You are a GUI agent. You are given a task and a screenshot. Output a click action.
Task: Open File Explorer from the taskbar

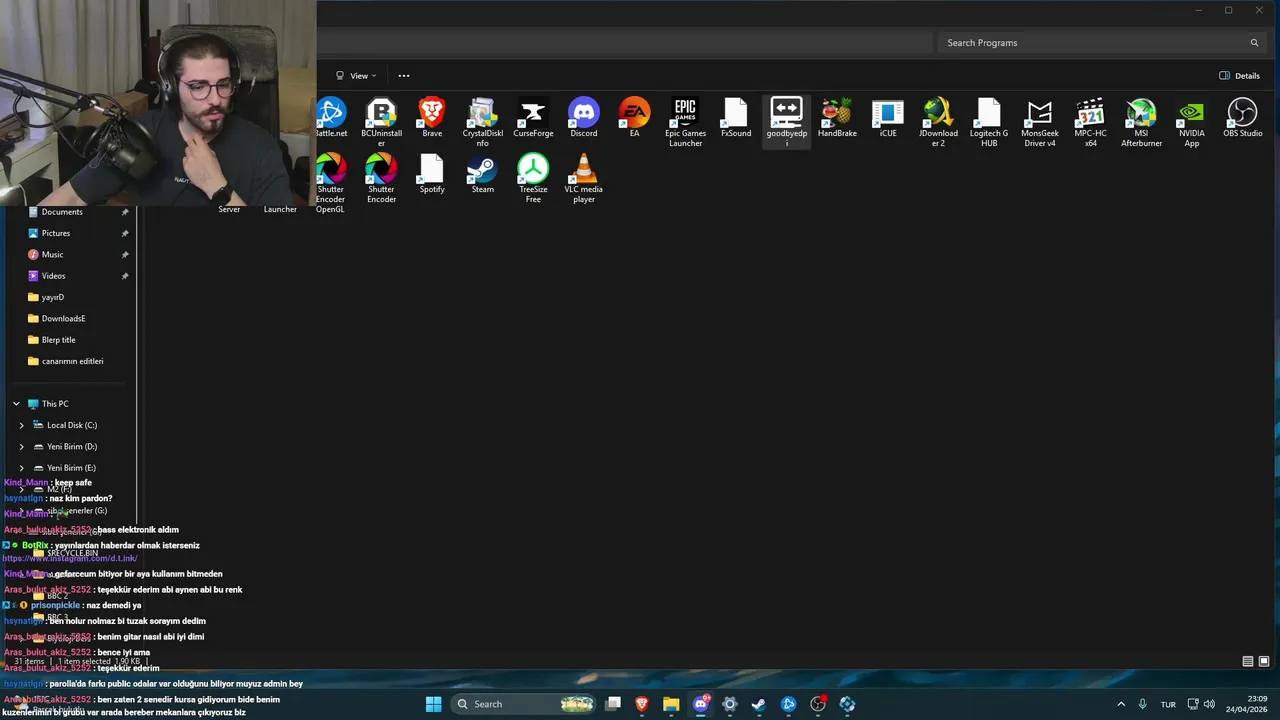(671, 704)
